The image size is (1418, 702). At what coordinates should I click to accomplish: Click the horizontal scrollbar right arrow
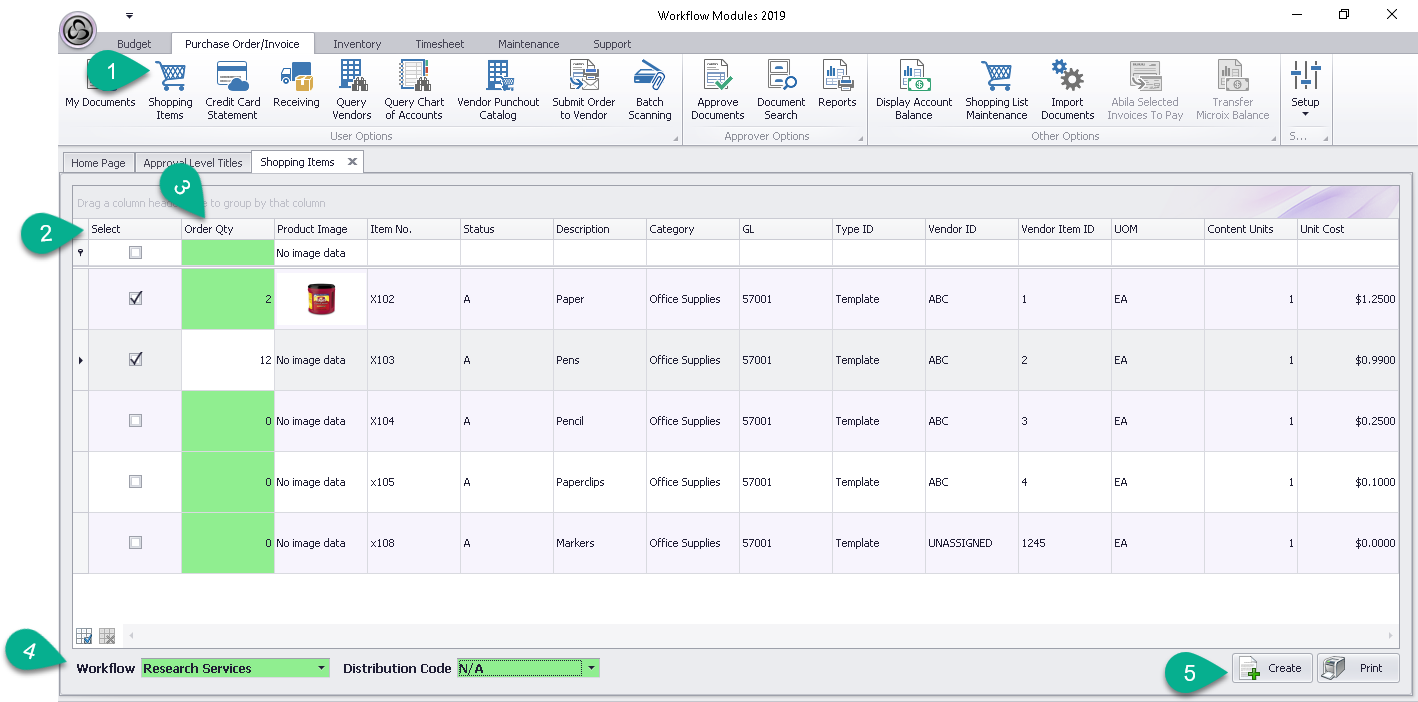point(1390,636)
